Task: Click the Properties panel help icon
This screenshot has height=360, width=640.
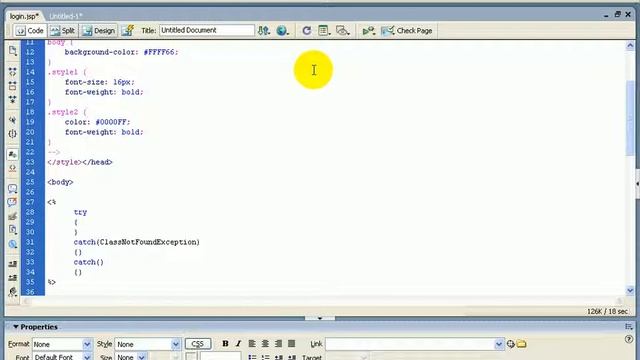Action: 629,339
